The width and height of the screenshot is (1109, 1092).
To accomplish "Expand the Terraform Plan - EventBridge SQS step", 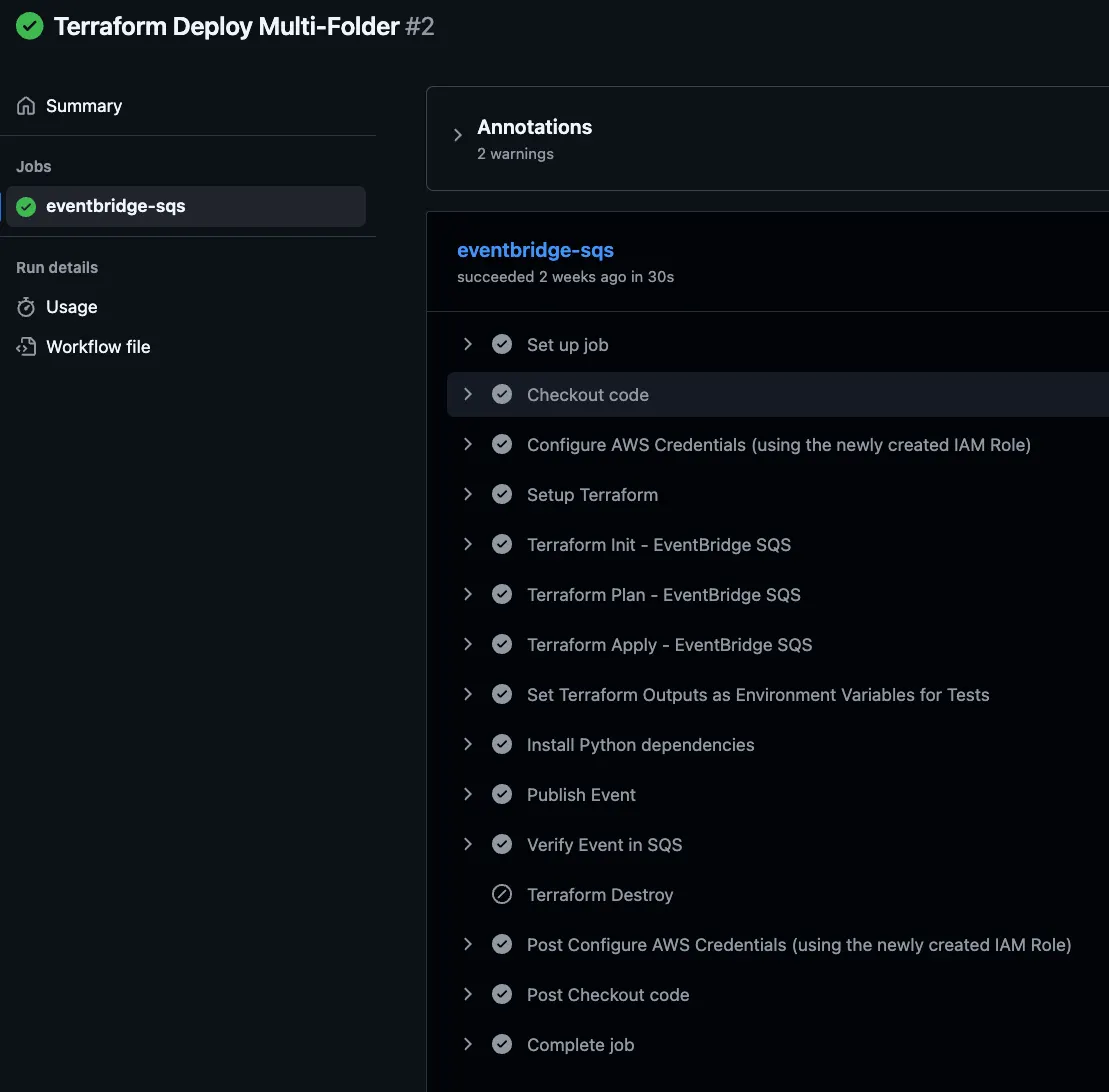I will pos(468,595).
